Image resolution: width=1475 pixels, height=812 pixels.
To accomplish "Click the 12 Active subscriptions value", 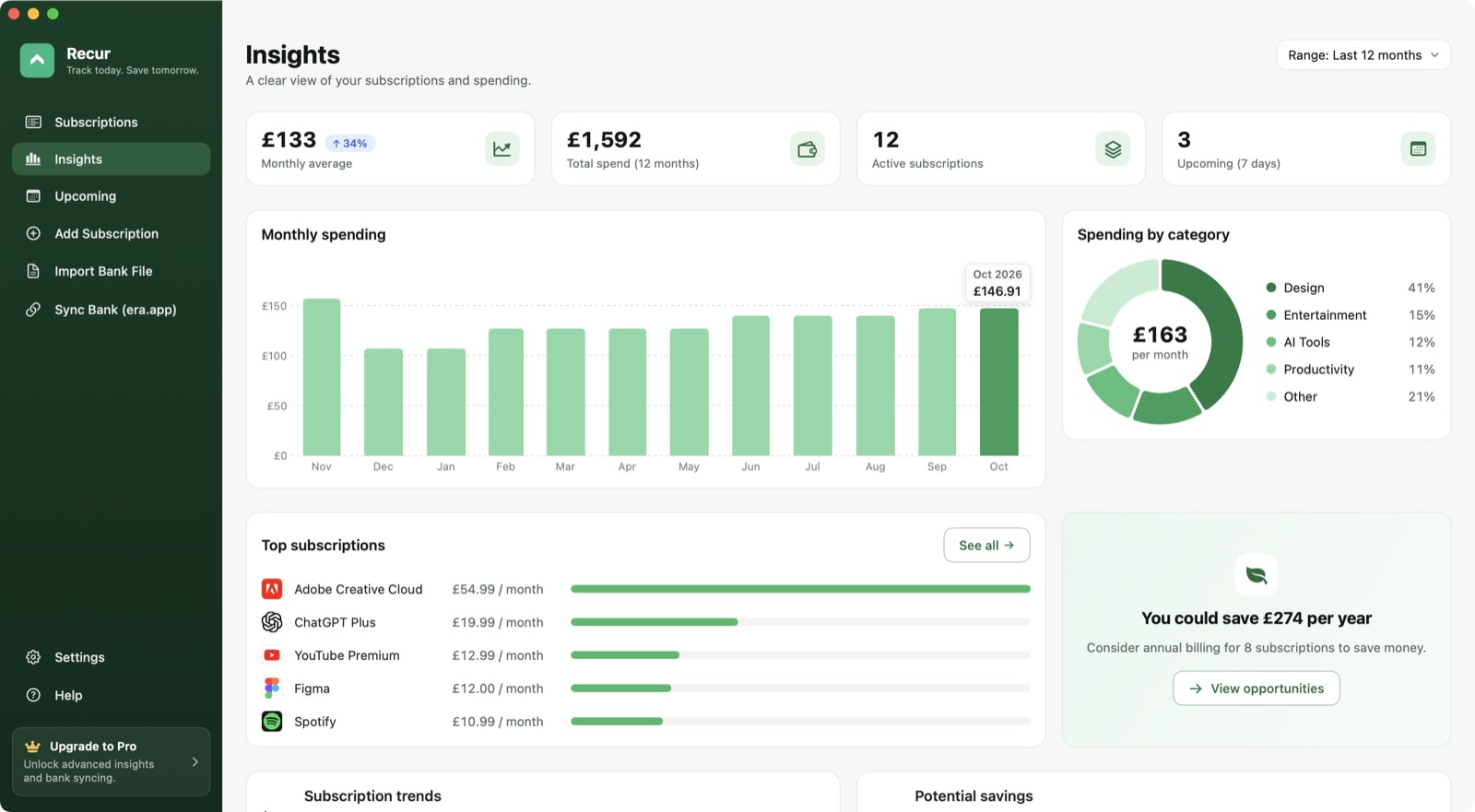I will click(x=886, y=140).
